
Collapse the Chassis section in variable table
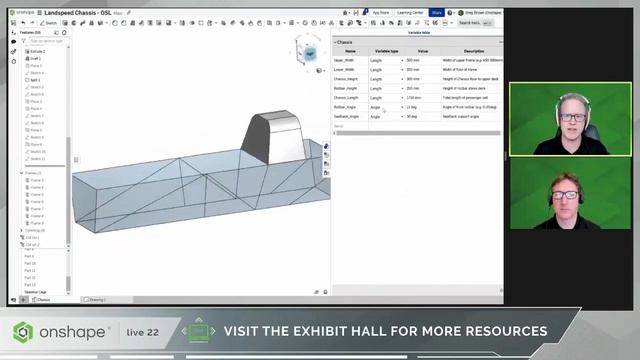(335, 42)
